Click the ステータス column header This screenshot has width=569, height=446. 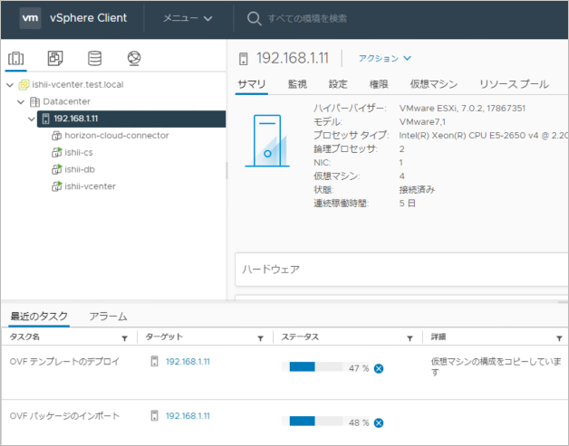[x=300, y=337]
